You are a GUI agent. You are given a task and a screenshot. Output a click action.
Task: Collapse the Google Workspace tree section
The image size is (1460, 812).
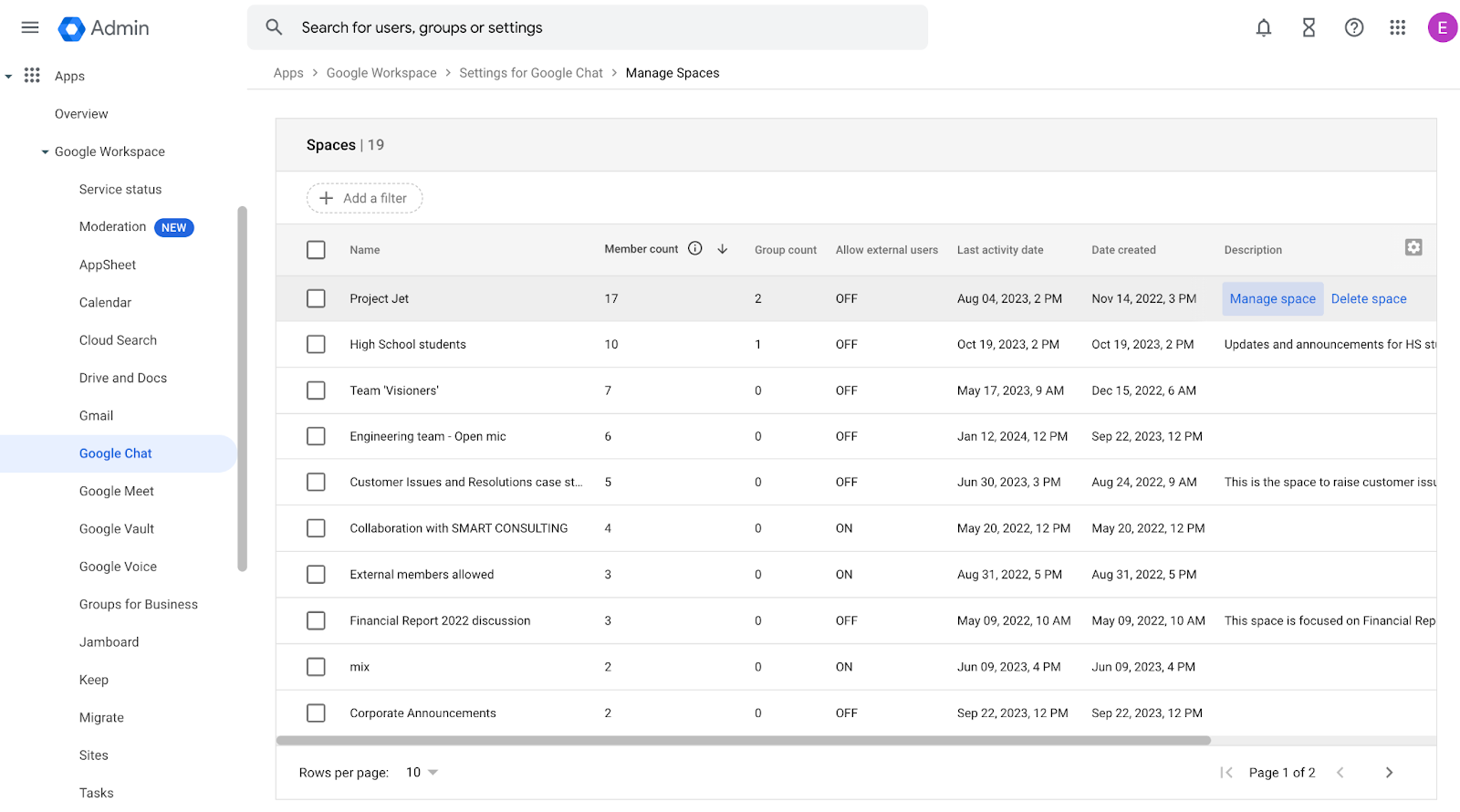point(45,152)
